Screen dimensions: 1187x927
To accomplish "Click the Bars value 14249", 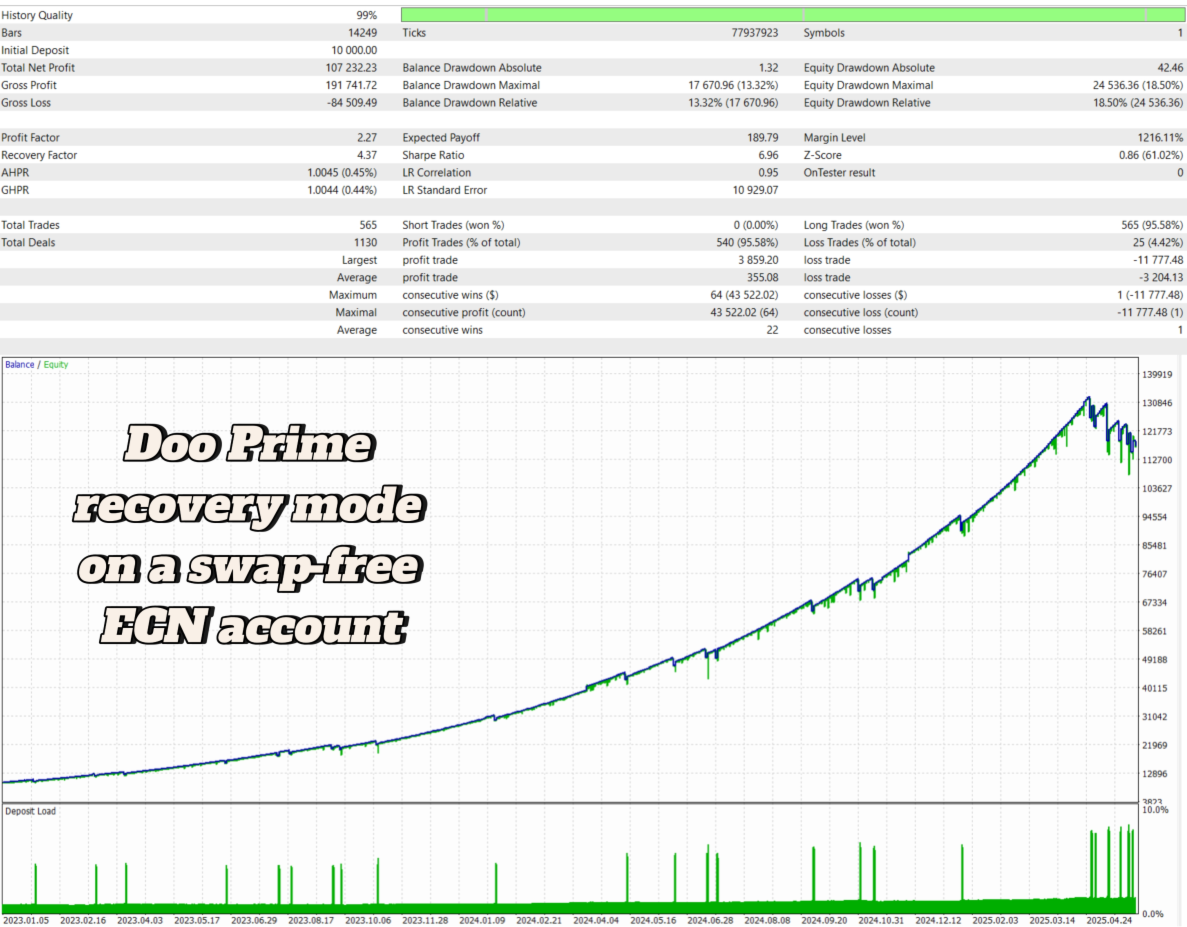I will 362,33.
